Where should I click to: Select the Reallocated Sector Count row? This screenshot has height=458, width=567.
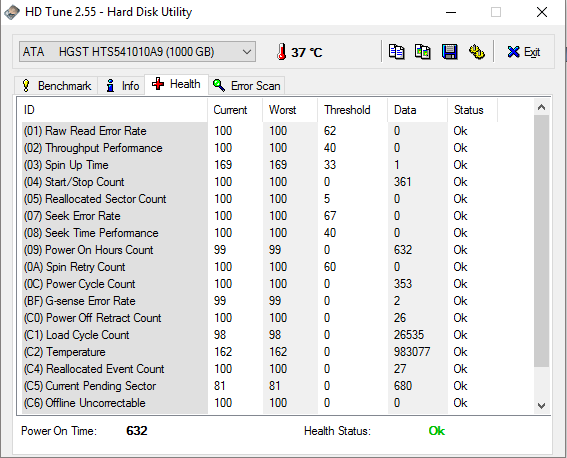pyautogui.click(x=278, y=199)
